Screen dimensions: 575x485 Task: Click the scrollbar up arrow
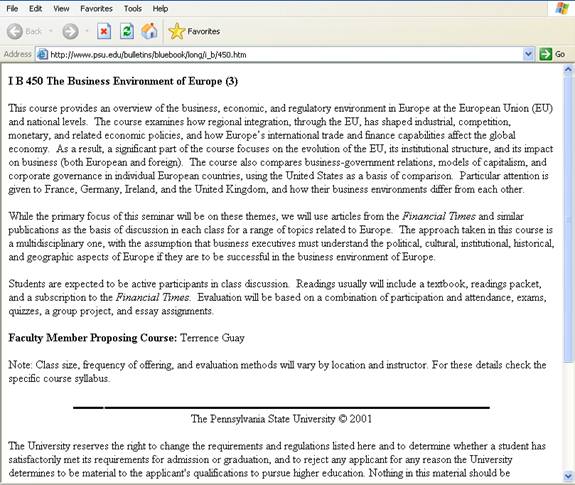[x=568, y=69]
